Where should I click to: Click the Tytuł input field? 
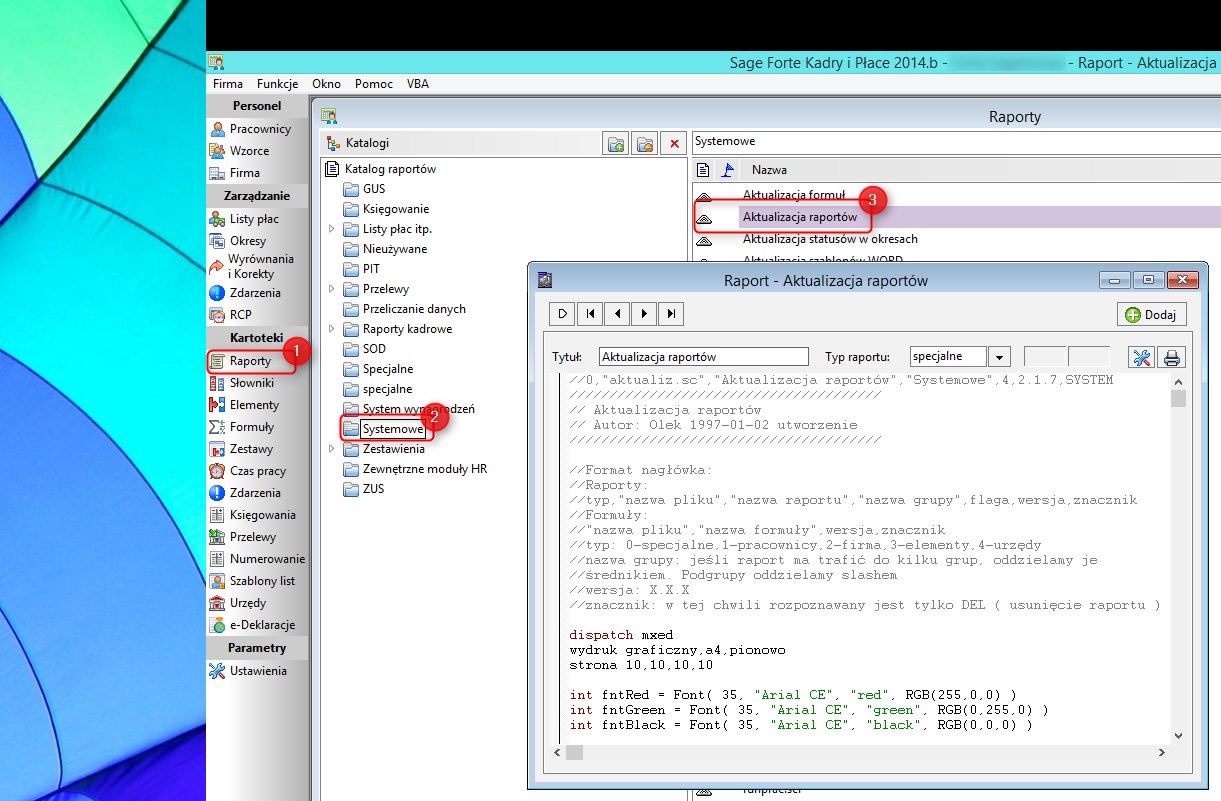click(x=703, y=357)
